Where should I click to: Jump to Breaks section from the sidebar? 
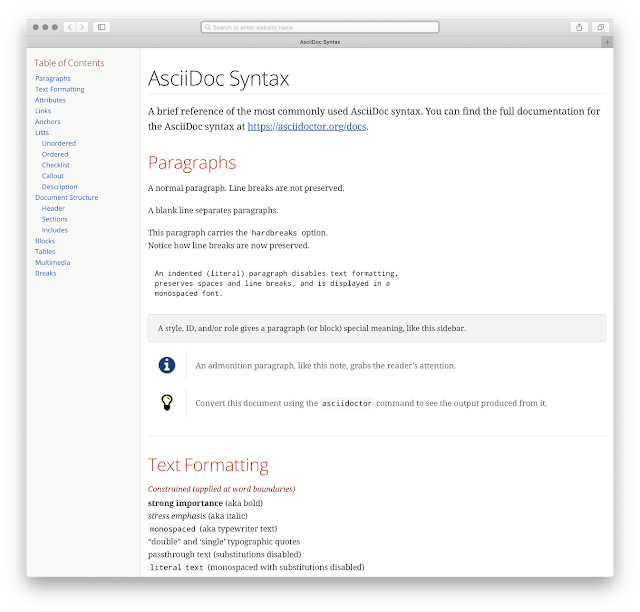[x=46, y=273]
